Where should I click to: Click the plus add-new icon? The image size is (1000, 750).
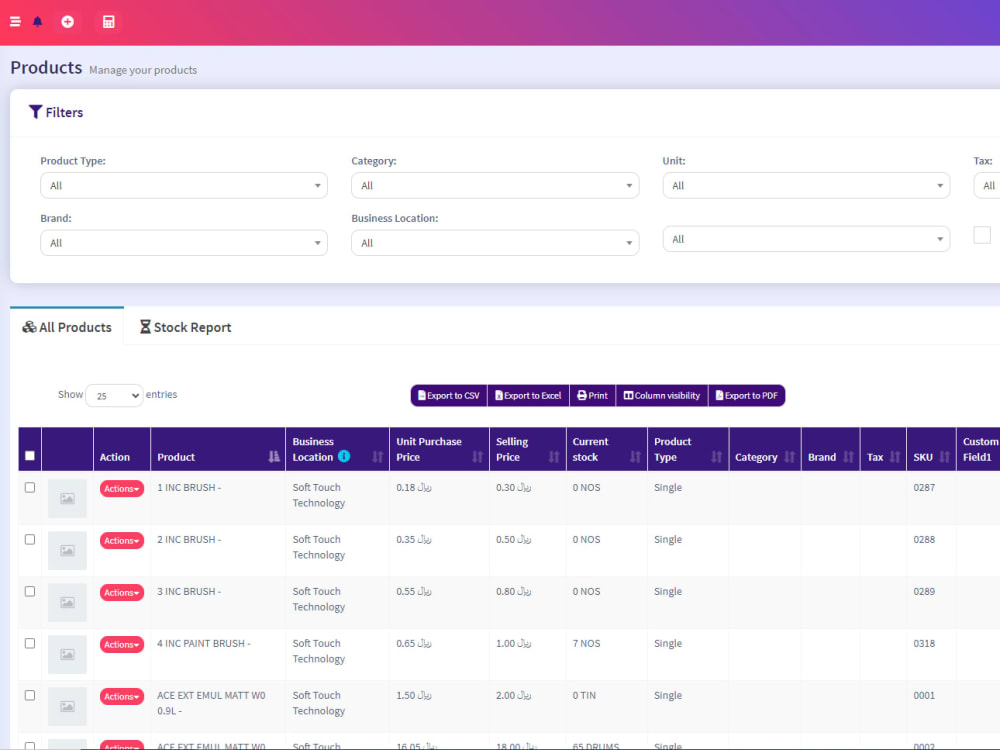[x=67, y=22]
